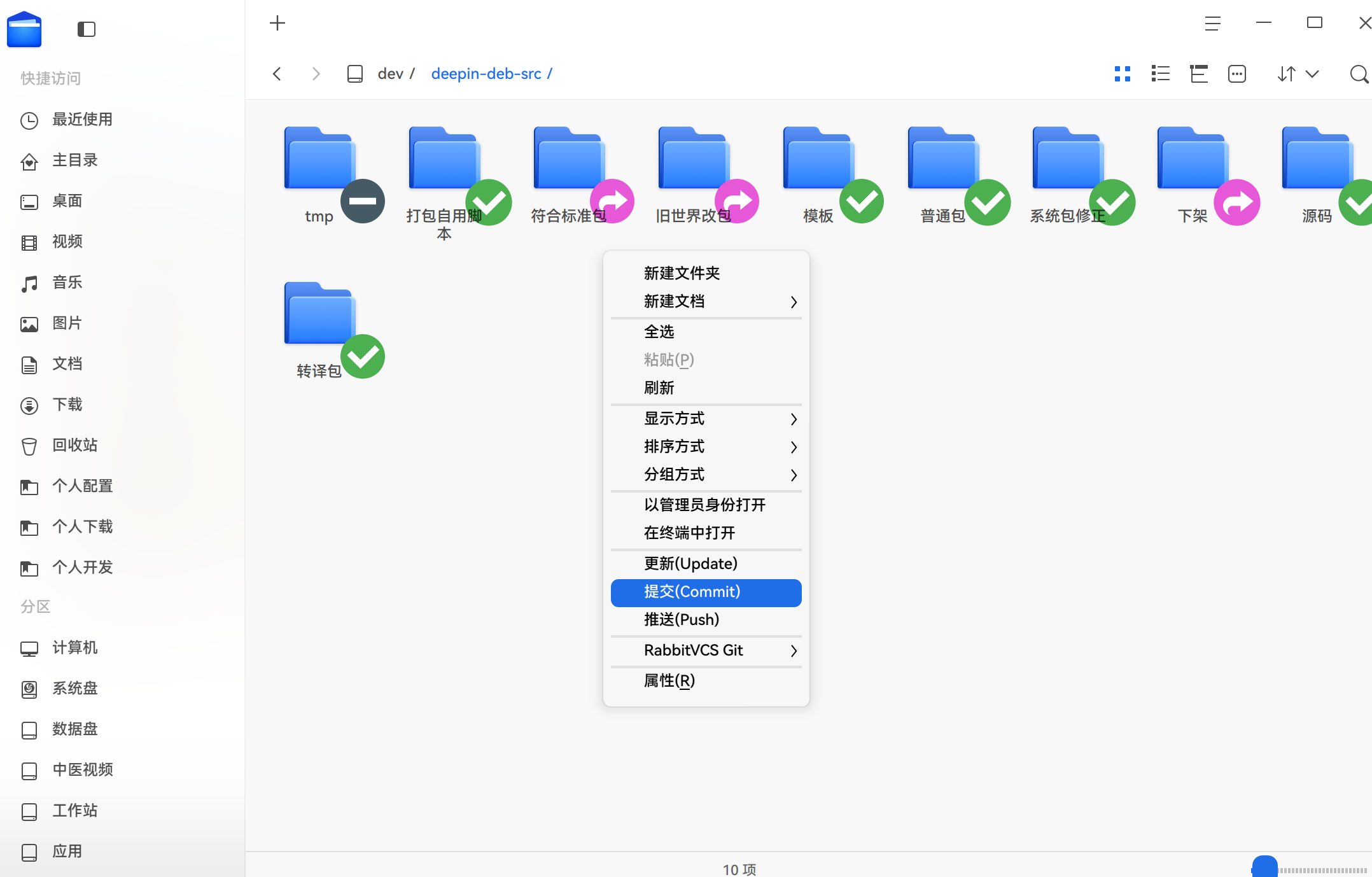Click the sort direction arrows icon
The height and width of the screenshot is (877, 1372).
(1287, 74)
